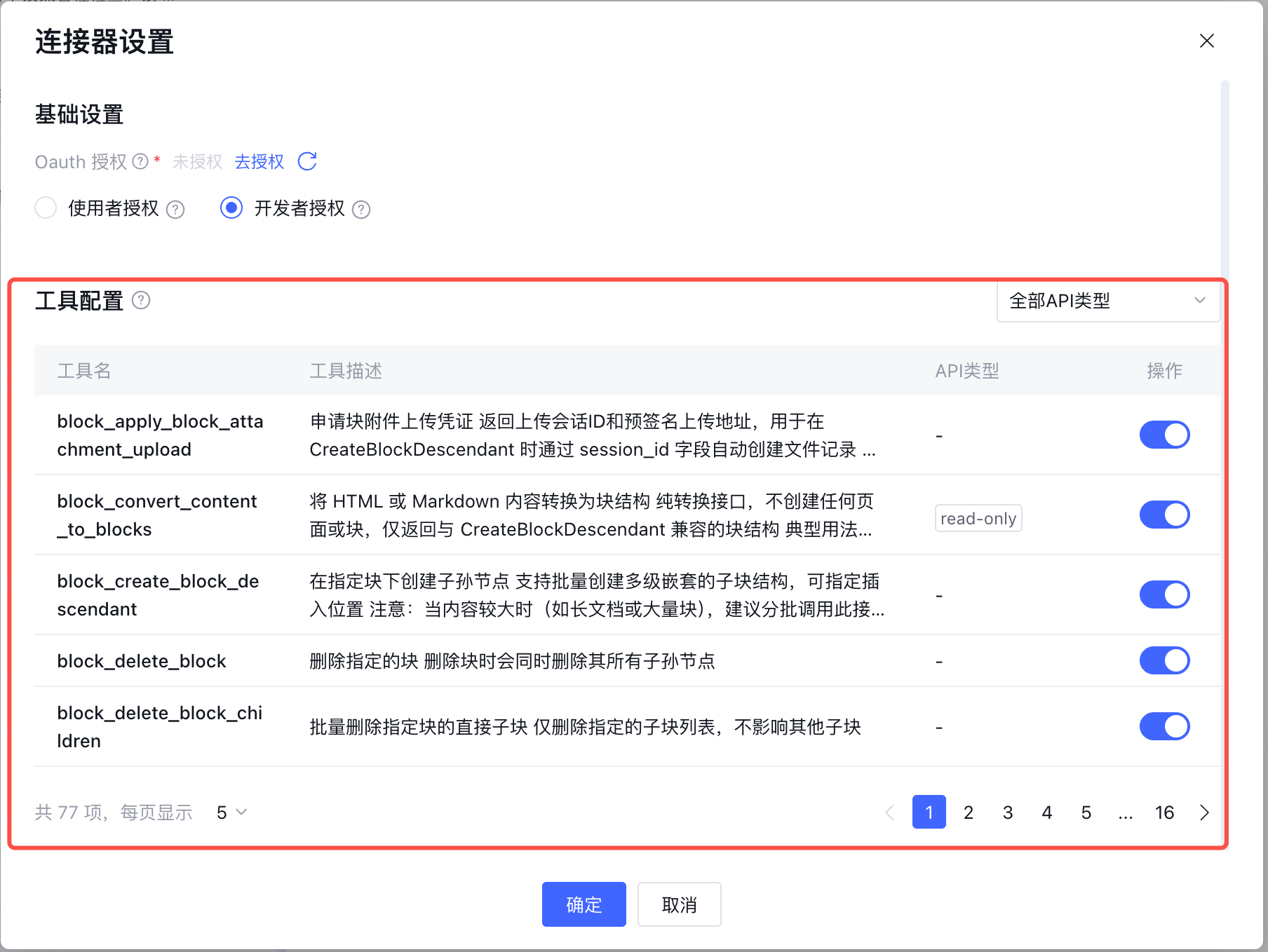The height and width of the screenshot is (952, 1268).
Task: Toggle block_apply_block_attachment_upload tool switch
Action: (1164, 435)
